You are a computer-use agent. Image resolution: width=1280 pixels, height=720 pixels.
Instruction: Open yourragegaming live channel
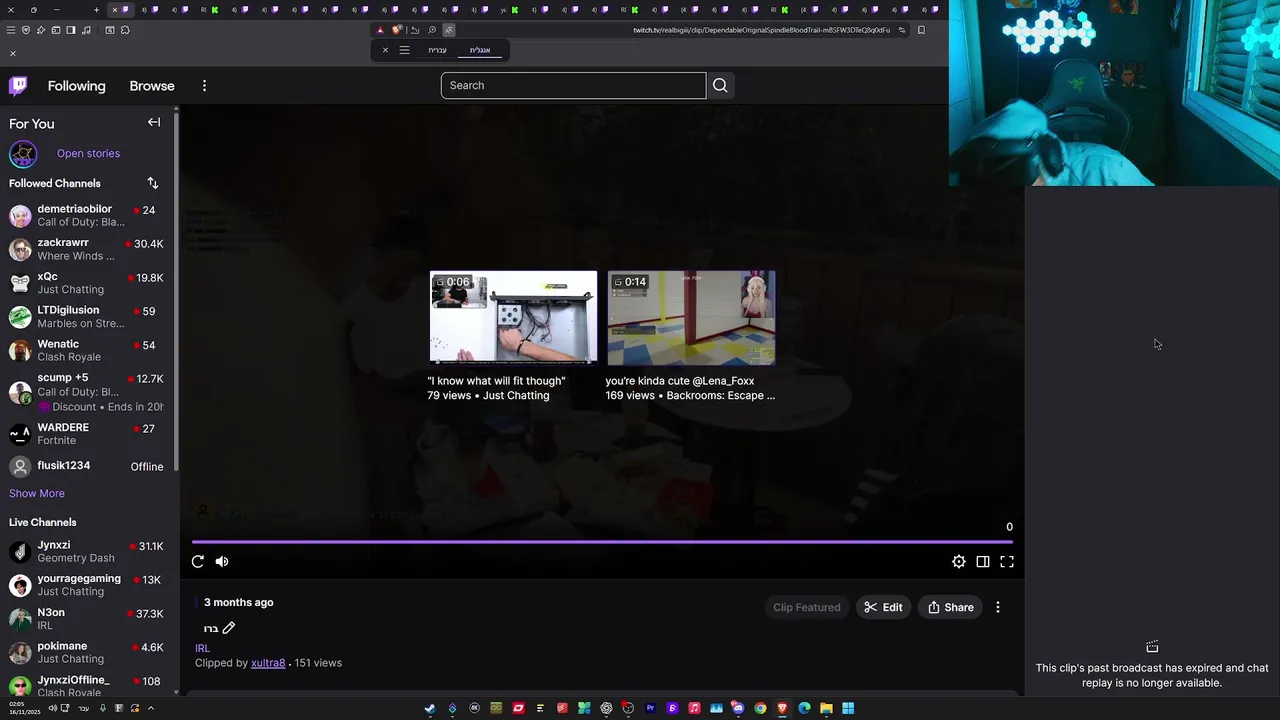(x=88, y=585)
